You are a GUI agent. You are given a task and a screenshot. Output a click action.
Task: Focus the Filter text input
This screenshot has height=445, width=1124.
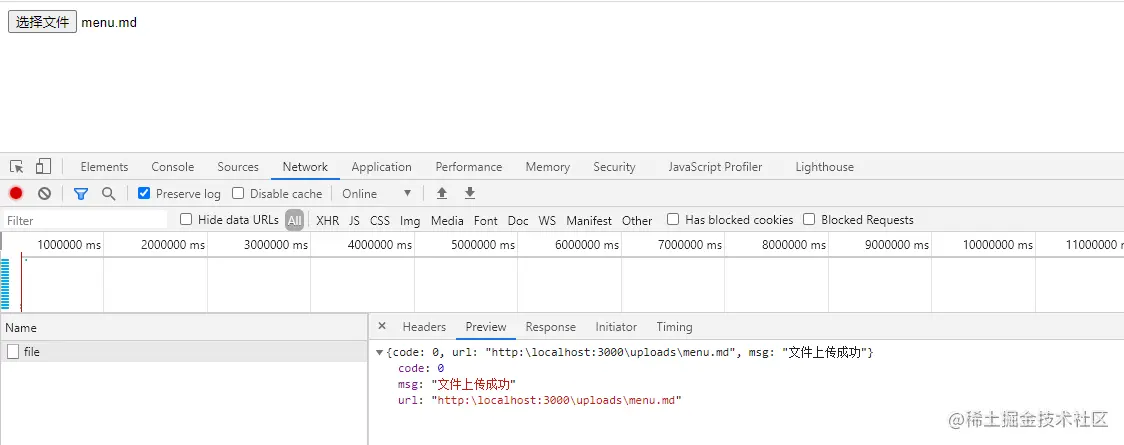point(86,220)
